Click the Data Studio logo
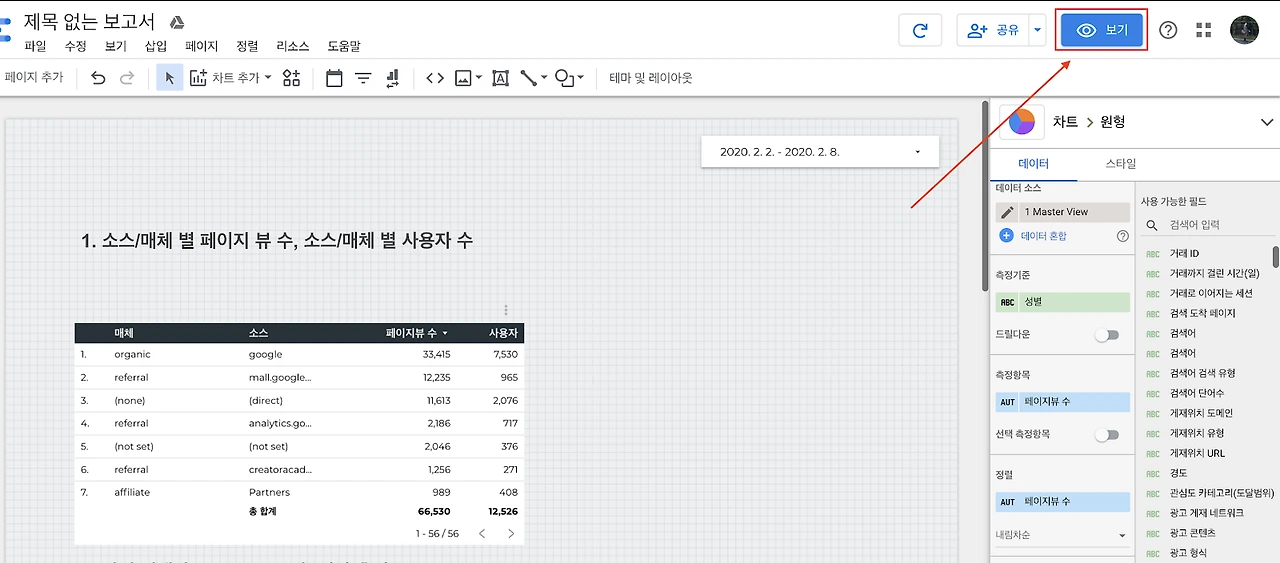This screenshot has width=1280, height=563. tap(5, 28)
